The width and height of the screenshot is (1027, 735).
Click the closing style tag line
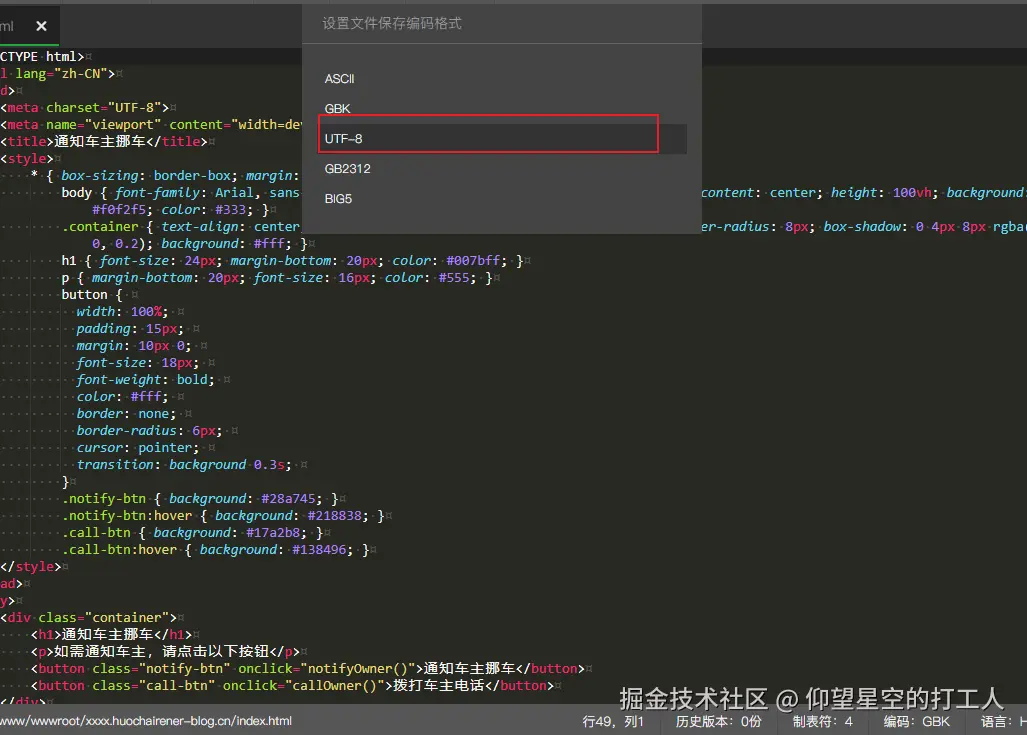point(31,567)
